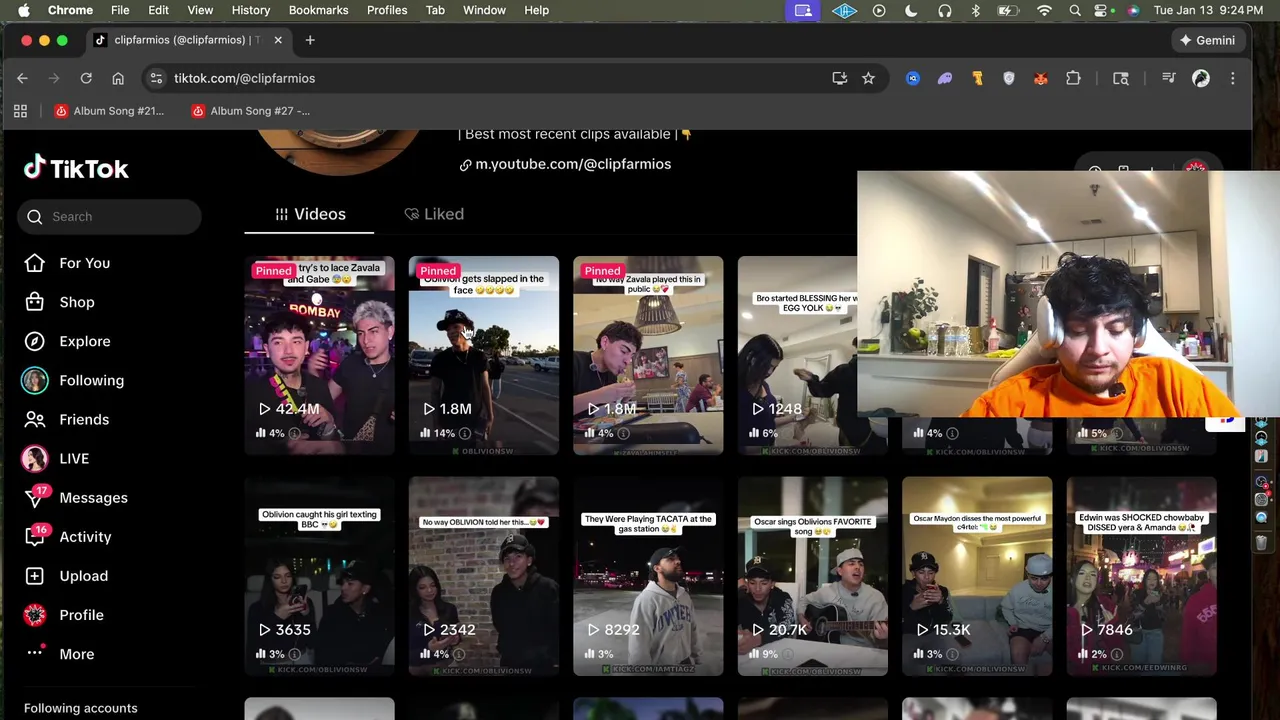Click the install app icon in address bar
Image resolution: width=1280 pixels, height=720 pixels.
tap(839, 78)
